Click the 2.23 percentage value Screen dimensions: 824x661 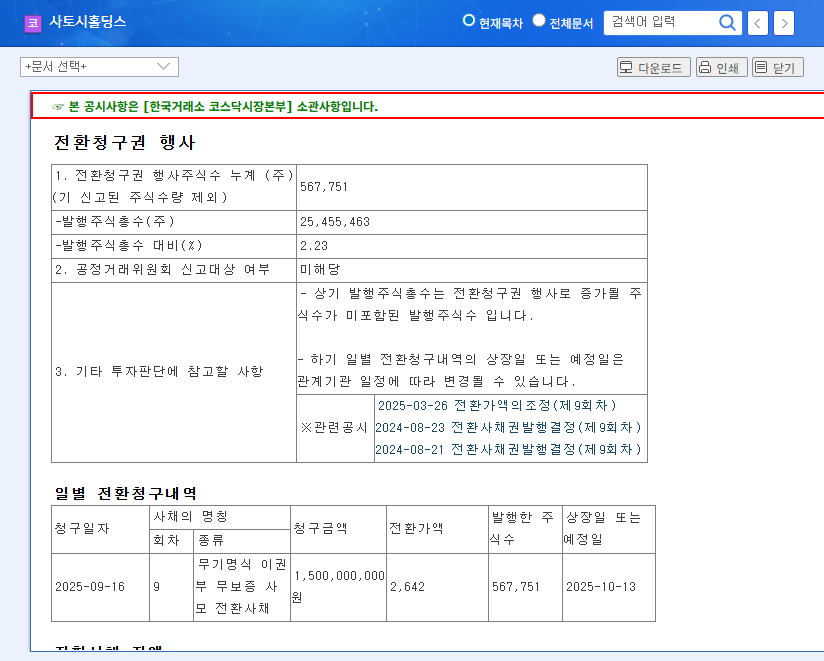[314, 246]
